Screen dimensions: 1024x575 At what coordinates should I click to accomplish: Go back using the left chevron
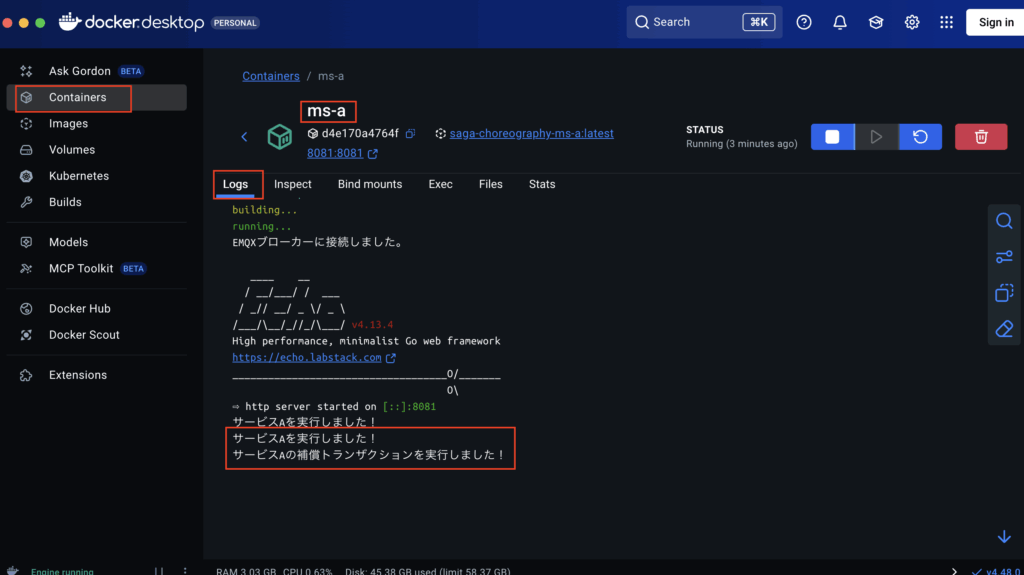coord(244,137)
